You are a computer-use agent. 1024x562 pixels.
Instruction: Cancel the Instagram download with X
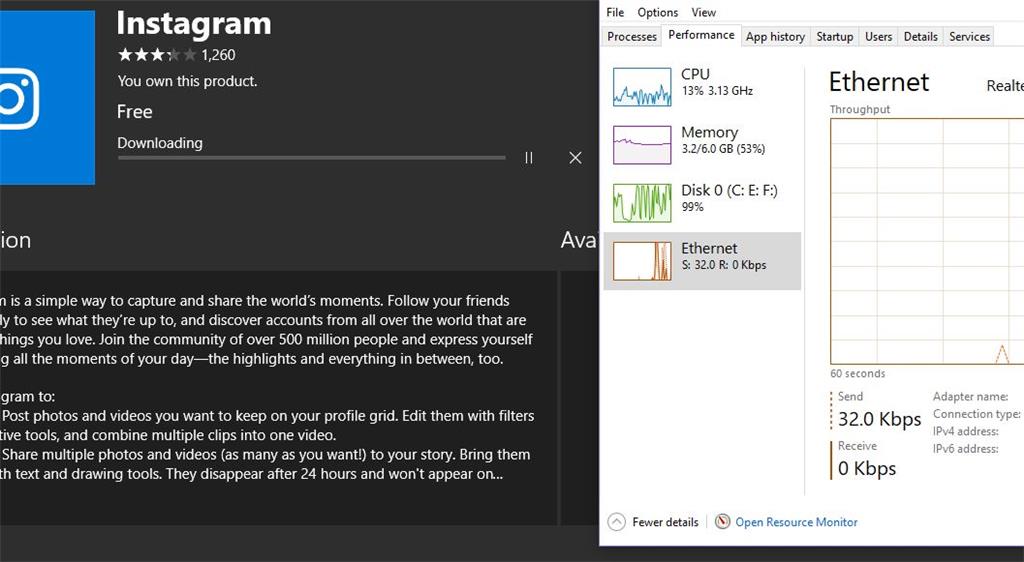575,158
